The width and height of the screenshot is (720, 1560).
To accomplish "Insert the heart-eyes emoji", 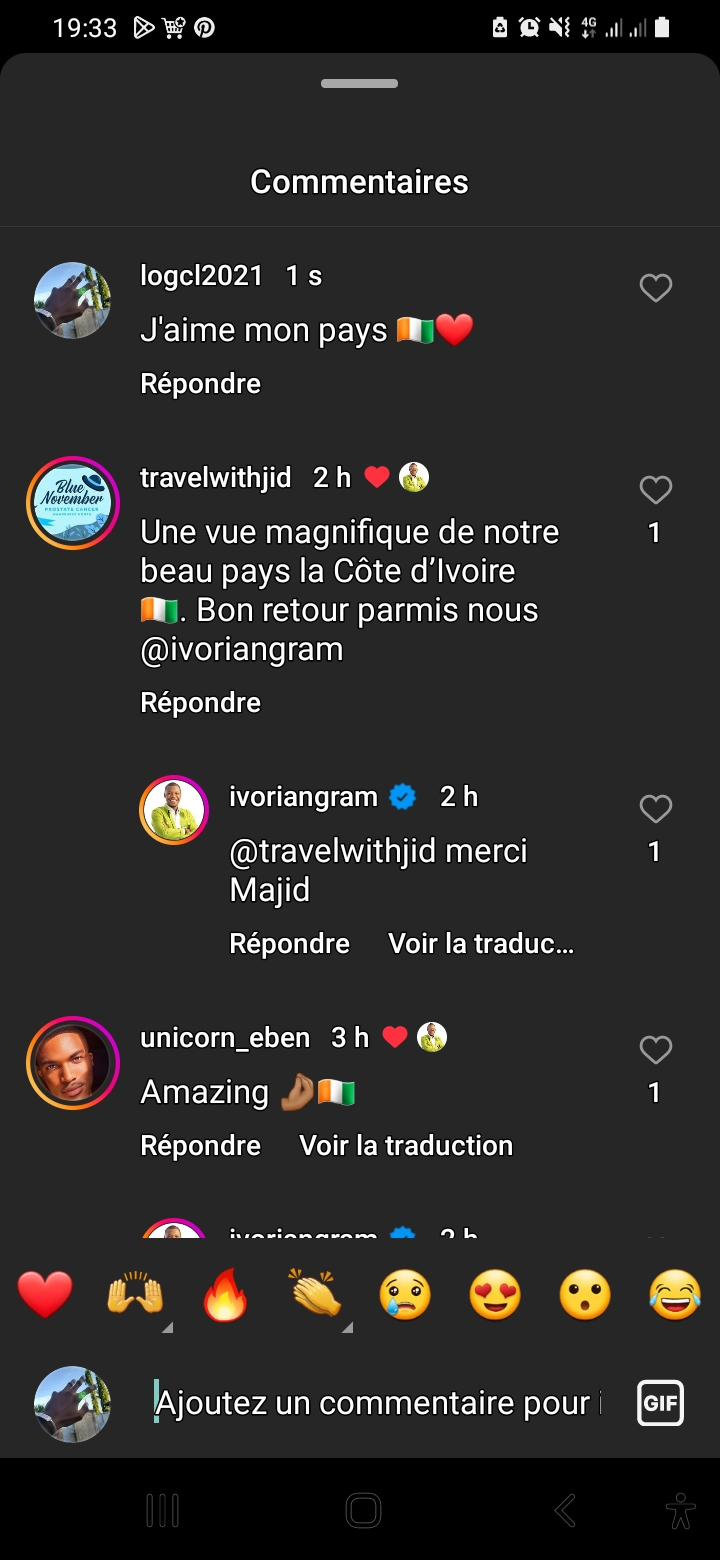I will click(495, 1295).
